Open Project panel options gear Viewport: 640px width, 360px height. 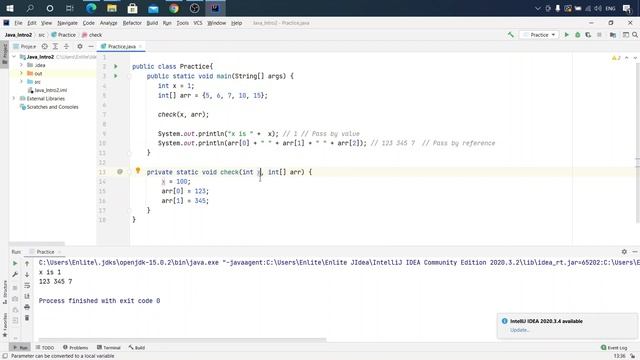[80, 47]
